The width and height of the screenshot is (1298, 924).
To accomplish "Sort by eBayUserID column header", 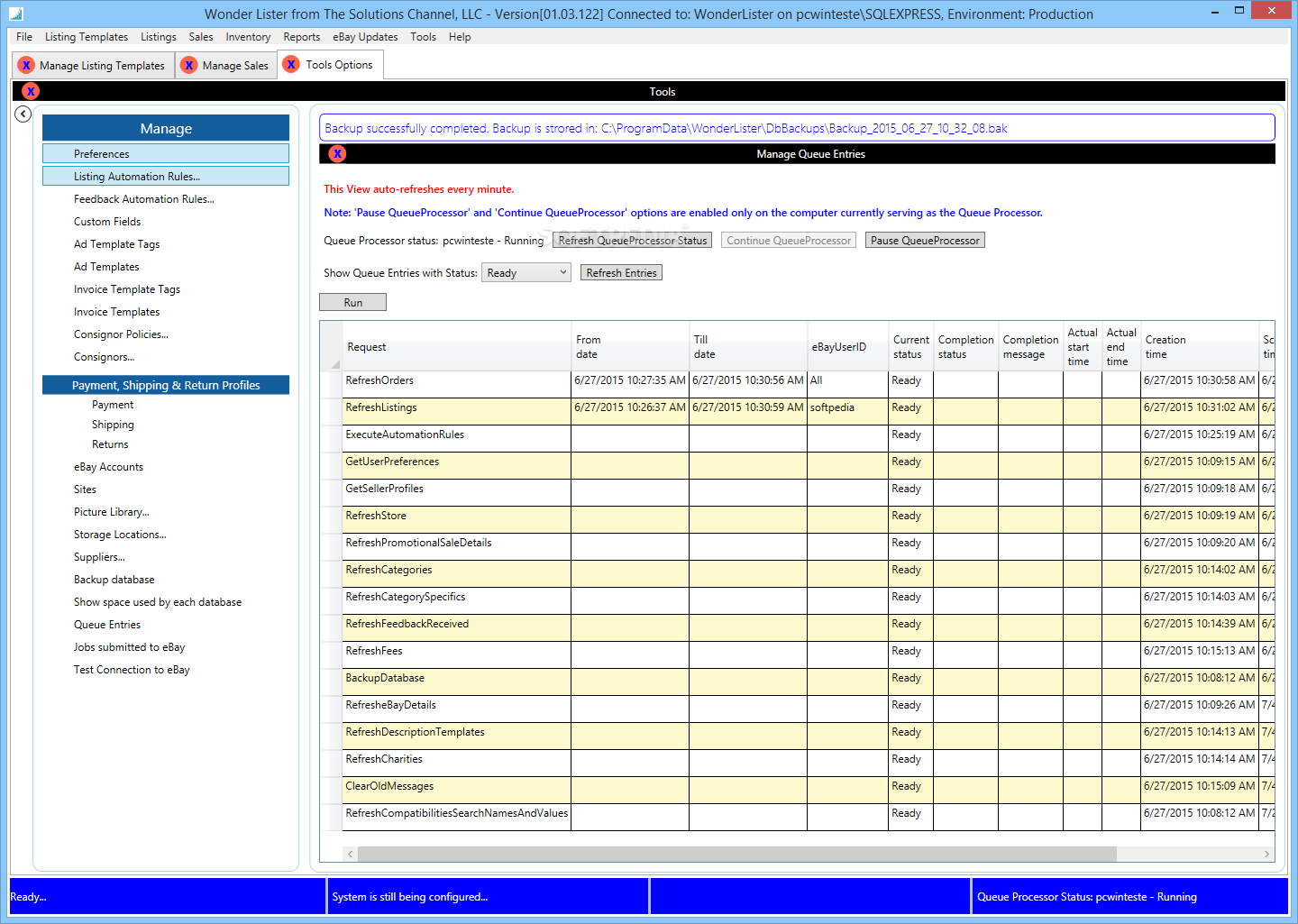I will pos(847,346).
